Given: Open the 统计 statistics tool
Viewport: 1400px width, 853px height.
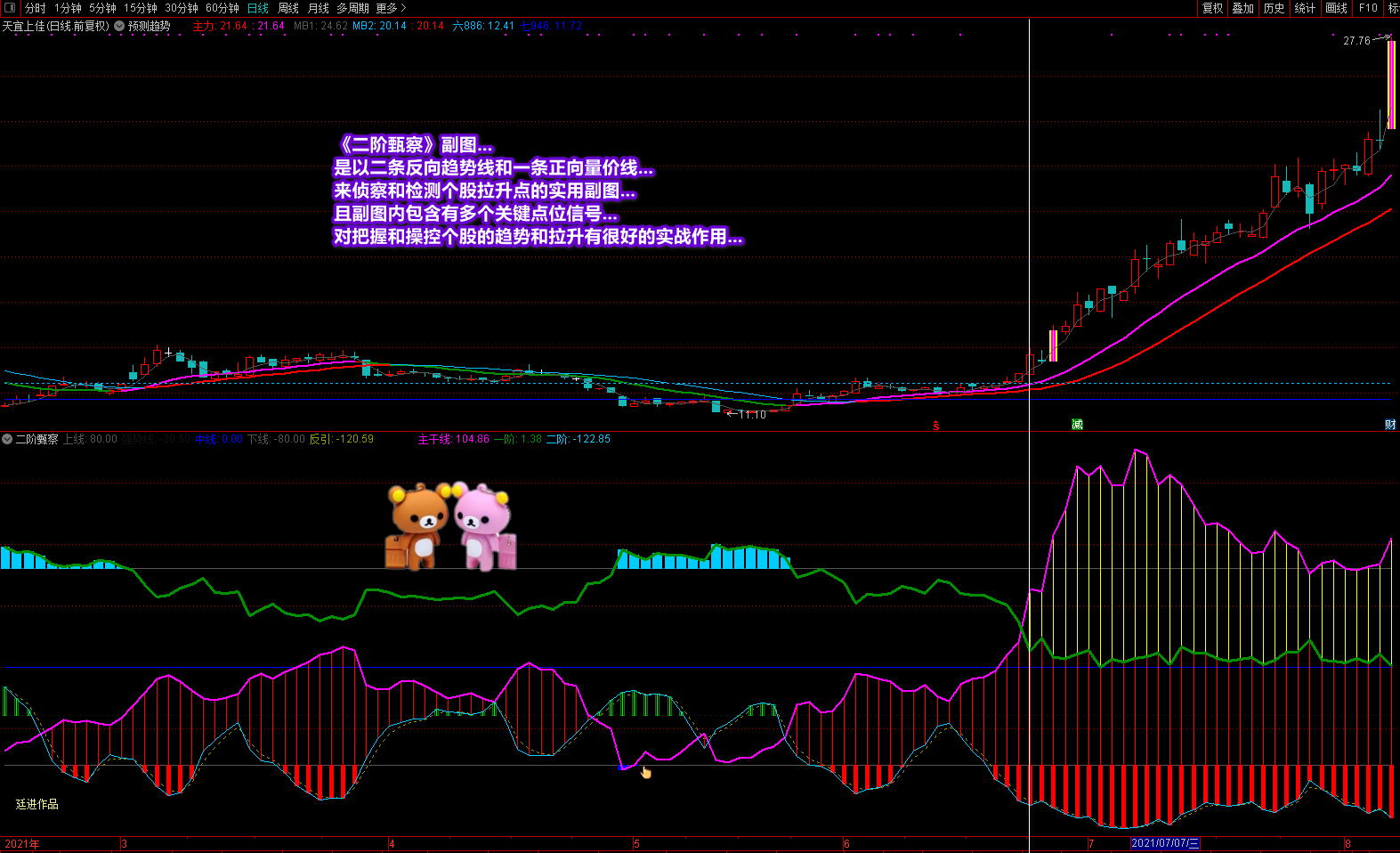Looking at the screenshot, I should (1305, 8).
